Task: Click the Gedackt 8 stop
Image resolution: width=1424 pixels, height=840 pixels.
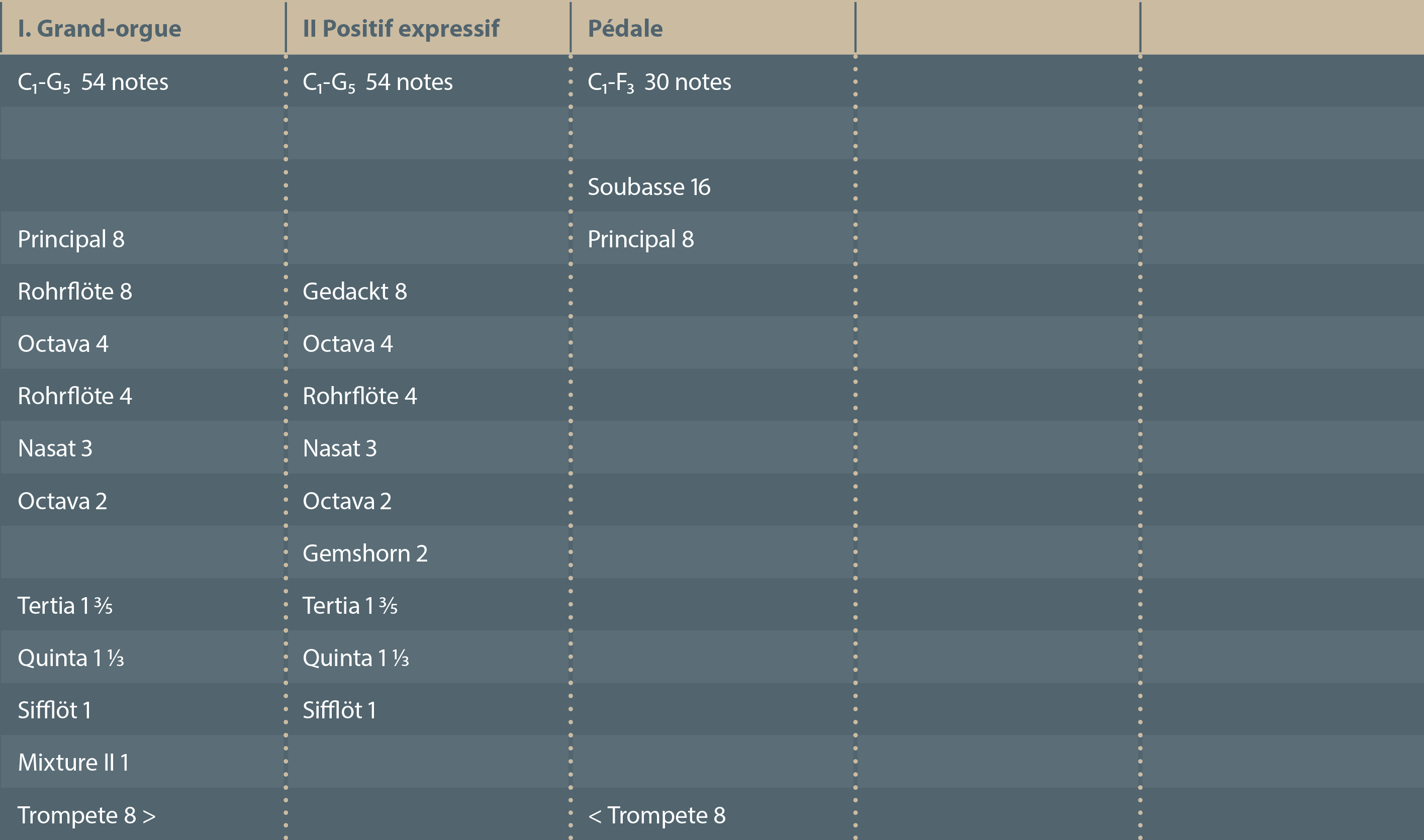Action: coord(355,292)
